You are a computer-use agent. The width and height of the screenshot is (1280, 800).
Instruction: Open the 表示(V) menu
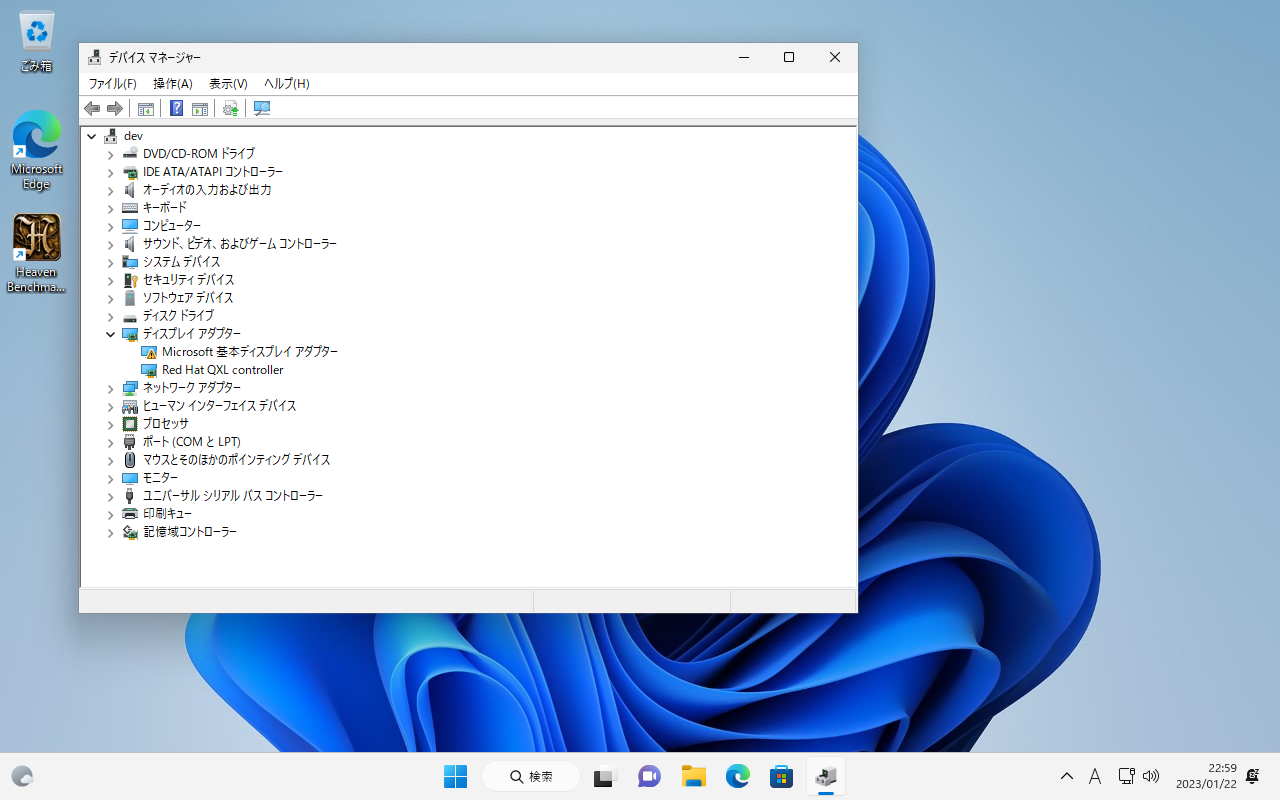pyautogui.click(x=228, y=84)
